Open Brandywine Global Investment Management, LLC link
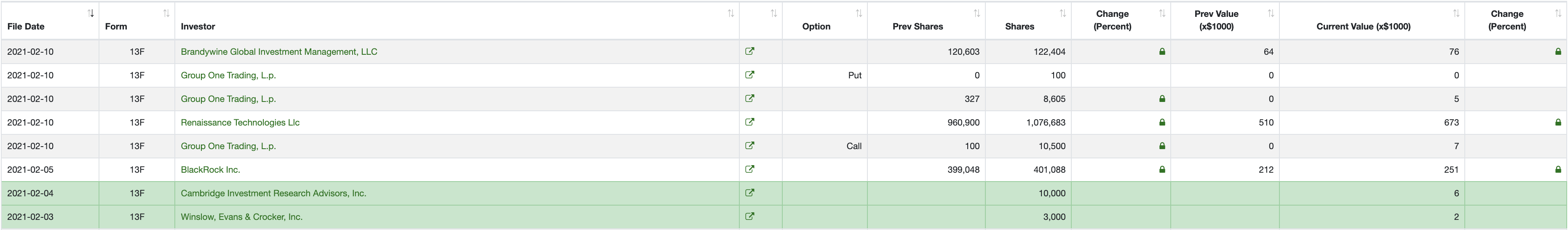This screenshot has width=1568, height=230. pyautogui.click(x=279, y=52)
